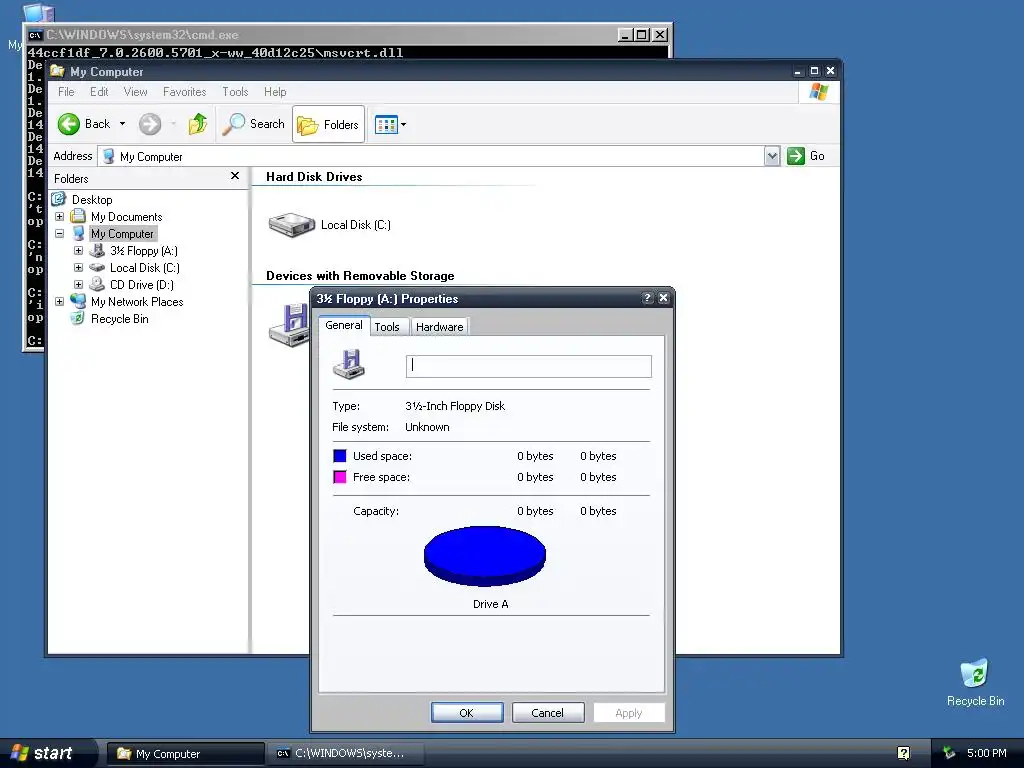Select My Documents in the Folders tree

coord(127,217)
